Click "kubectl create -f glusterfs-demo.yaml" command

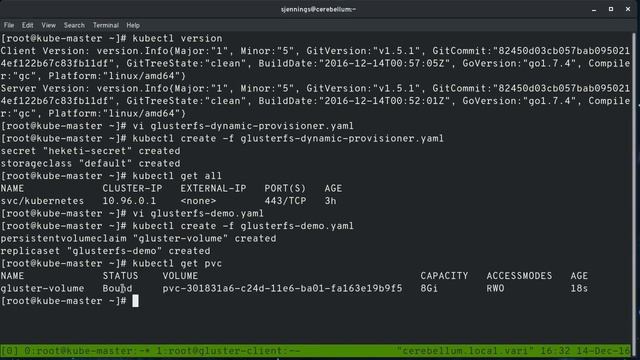[243, 226]
